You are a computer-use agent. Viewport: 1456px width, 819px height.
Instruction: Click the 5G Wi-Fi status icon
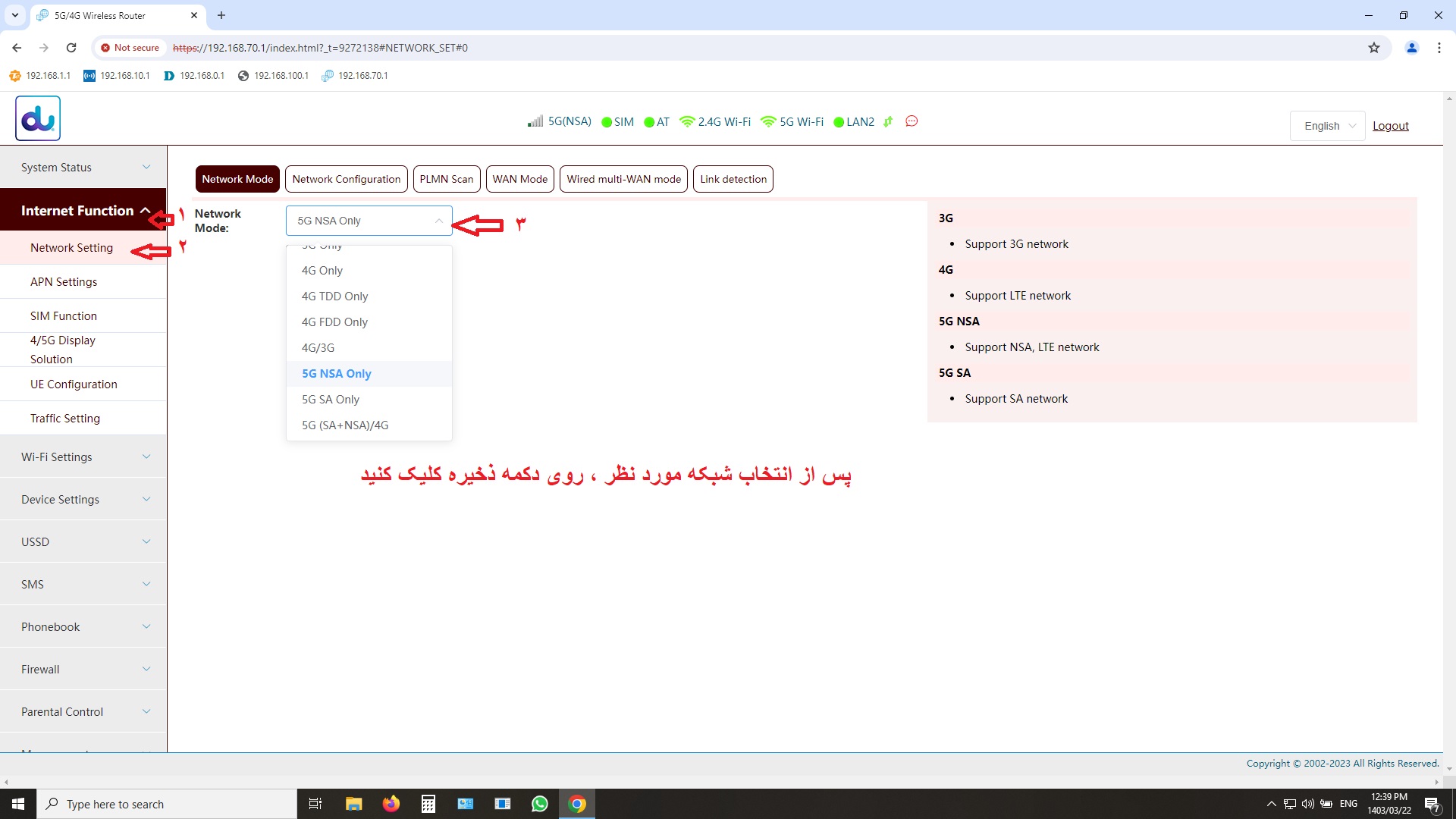768,121
